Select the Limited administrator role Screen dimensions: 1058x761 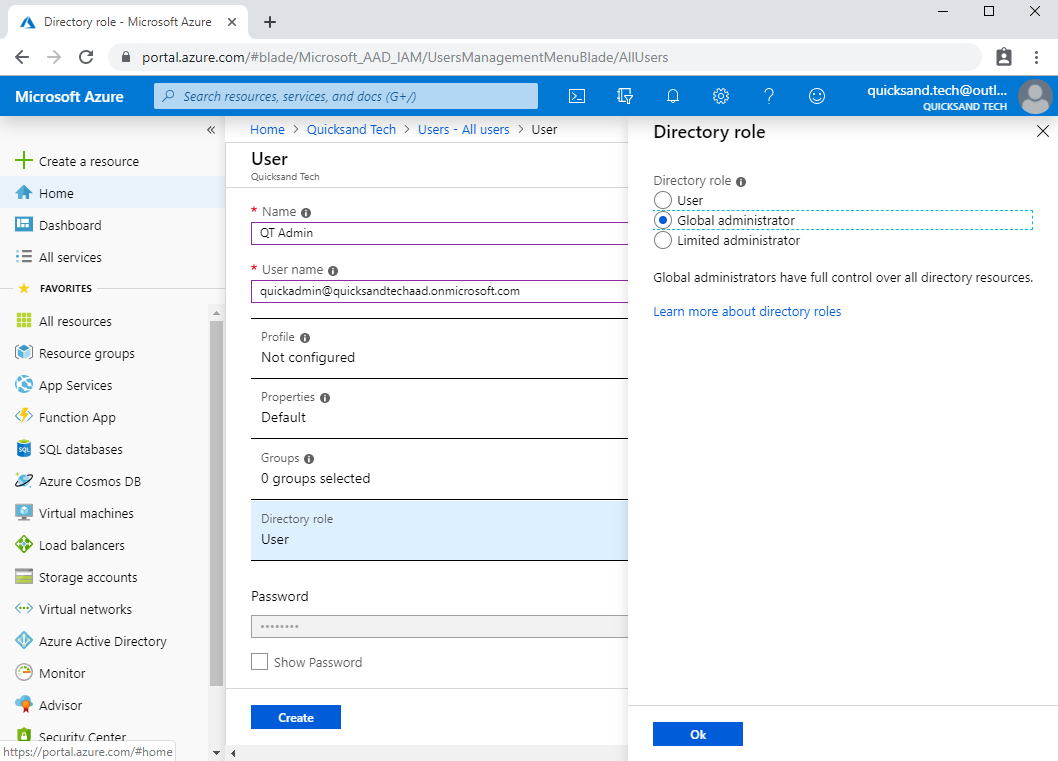[x=663, y=241]
